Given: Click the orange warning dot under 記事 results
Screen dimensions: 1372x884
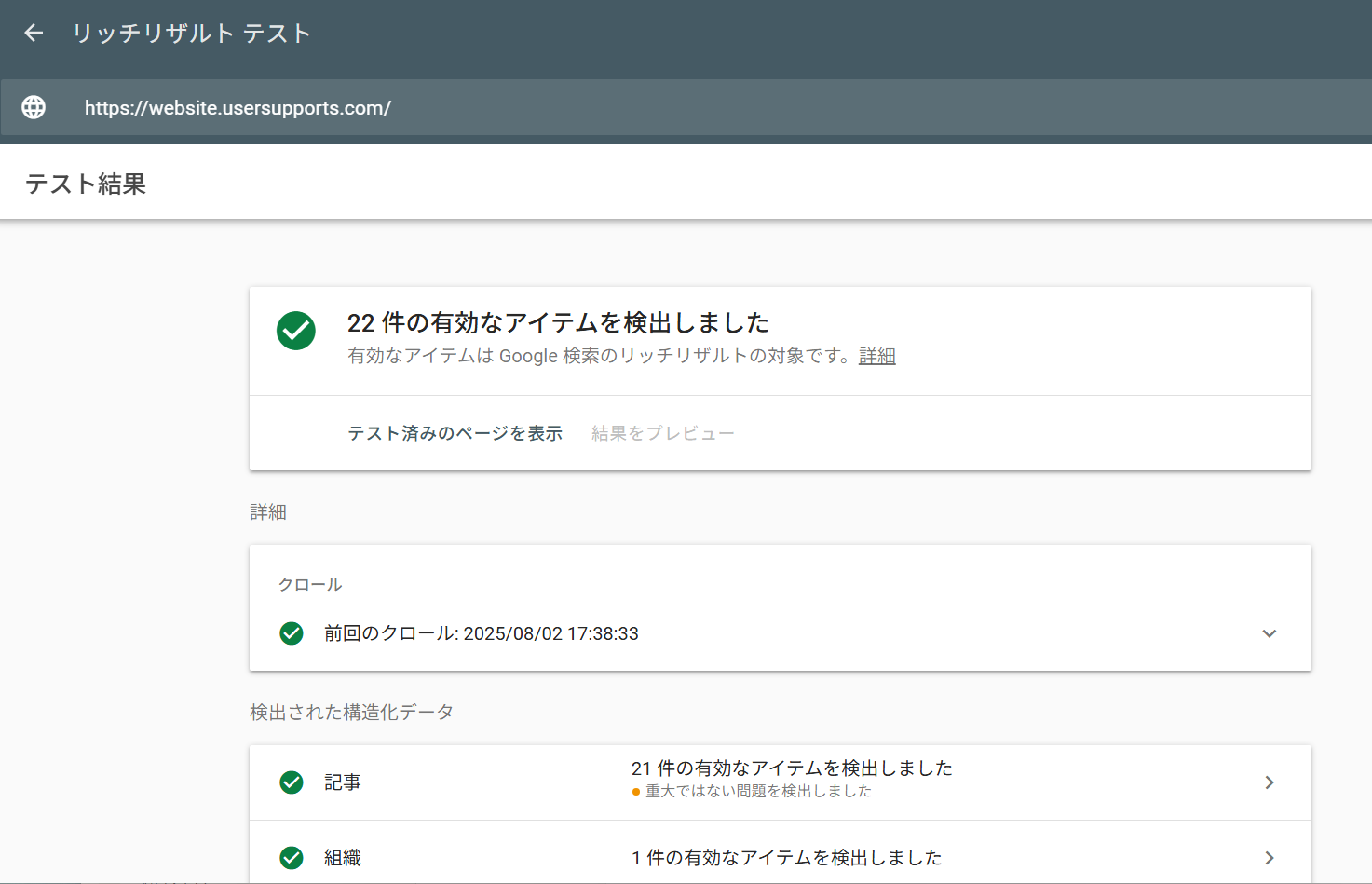Looking at the screenshot, I should (636, 792).
